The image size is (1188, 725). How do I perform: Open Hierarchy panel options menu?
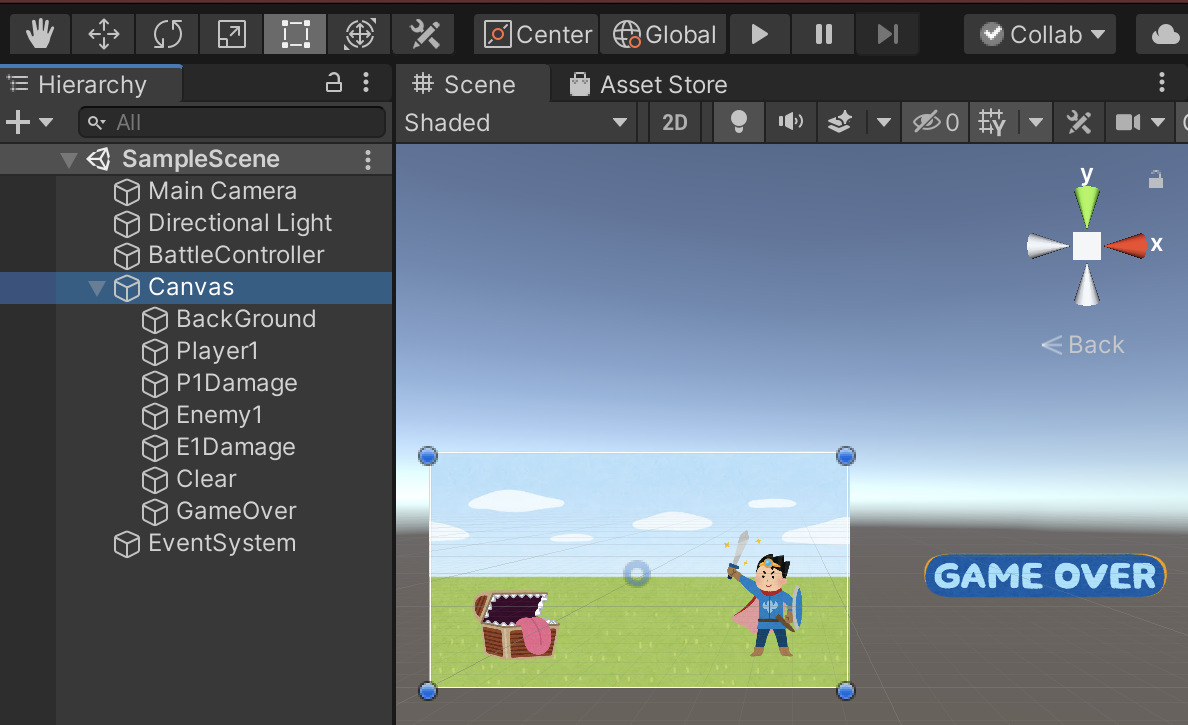tap(367, 83)
